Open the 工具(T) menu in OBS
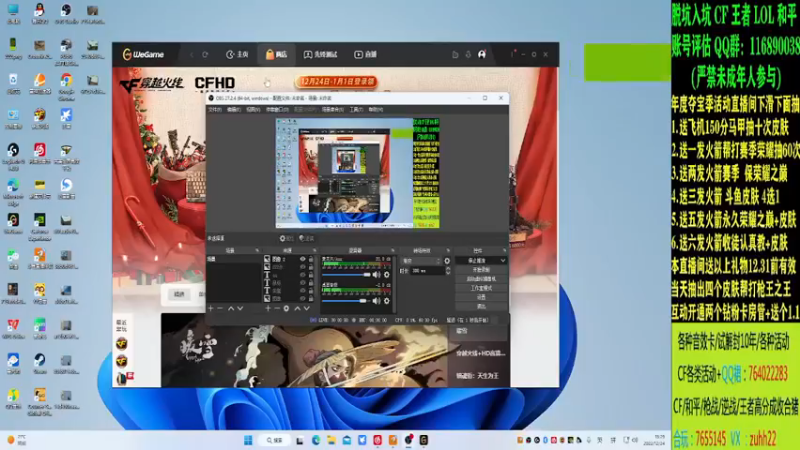Screen dimensions: 800x450 [x=356, y=110]
